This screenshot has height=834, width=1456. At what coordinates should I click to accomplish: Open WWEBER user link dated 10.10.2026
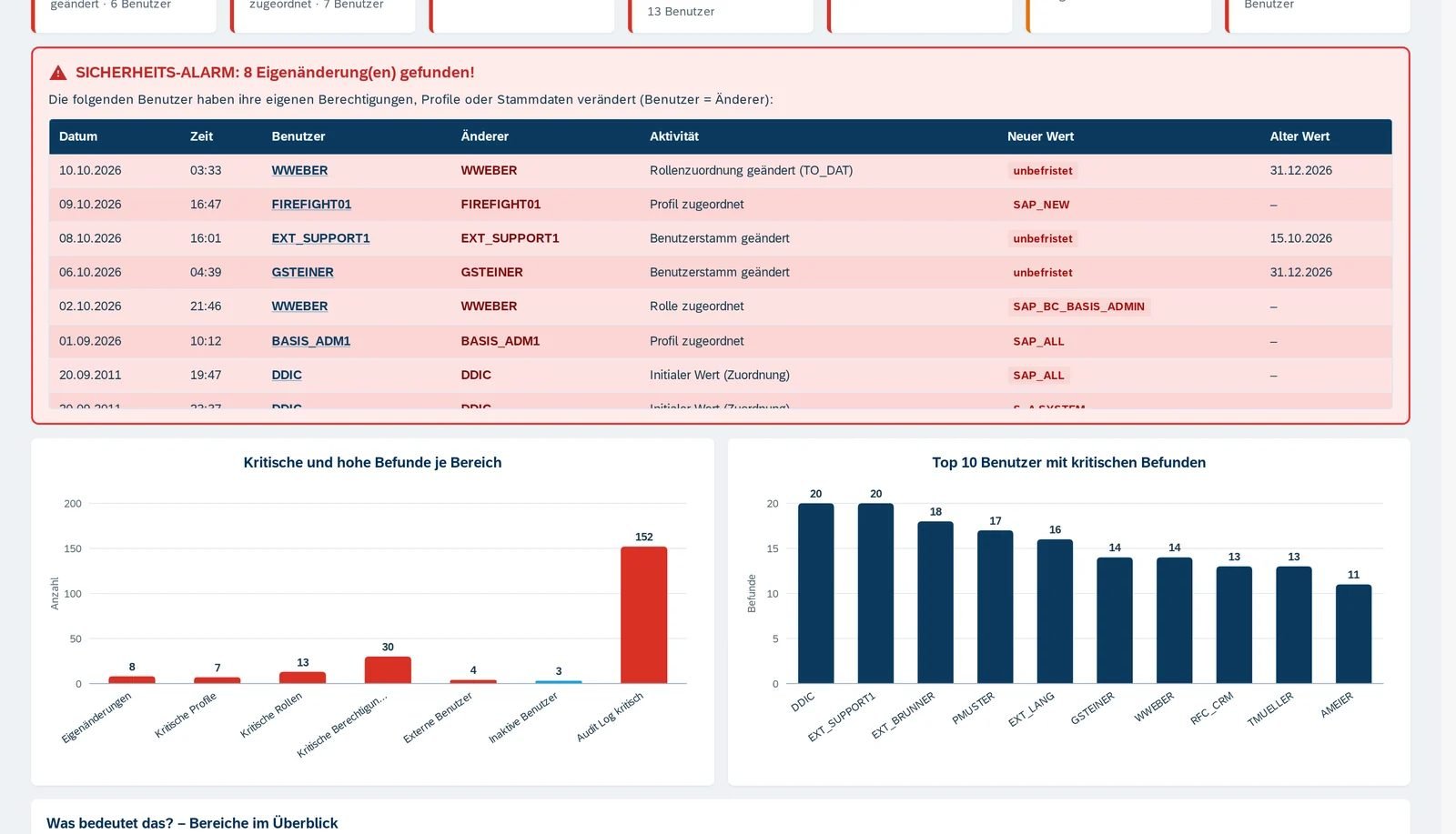(299, 170)
